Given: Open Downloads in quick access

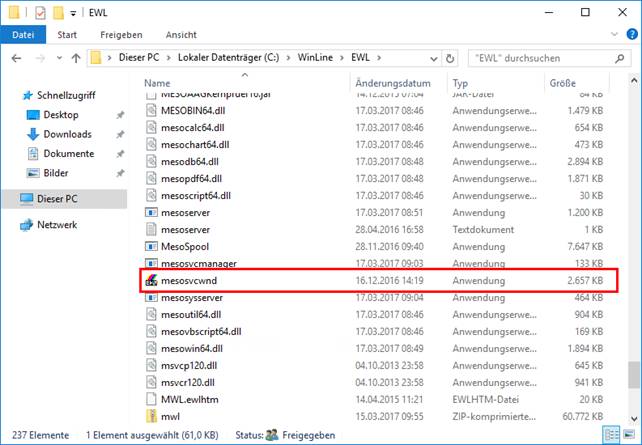Looking at the screenshot, I should (x=67, y=134).
